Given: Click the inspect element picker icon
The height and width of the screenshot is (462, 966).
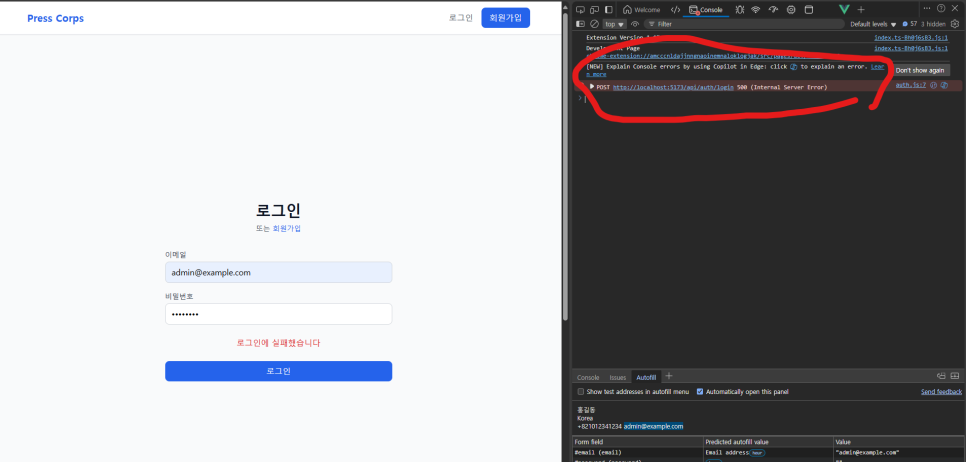Looking at the screenshot, I should [580, 9].
